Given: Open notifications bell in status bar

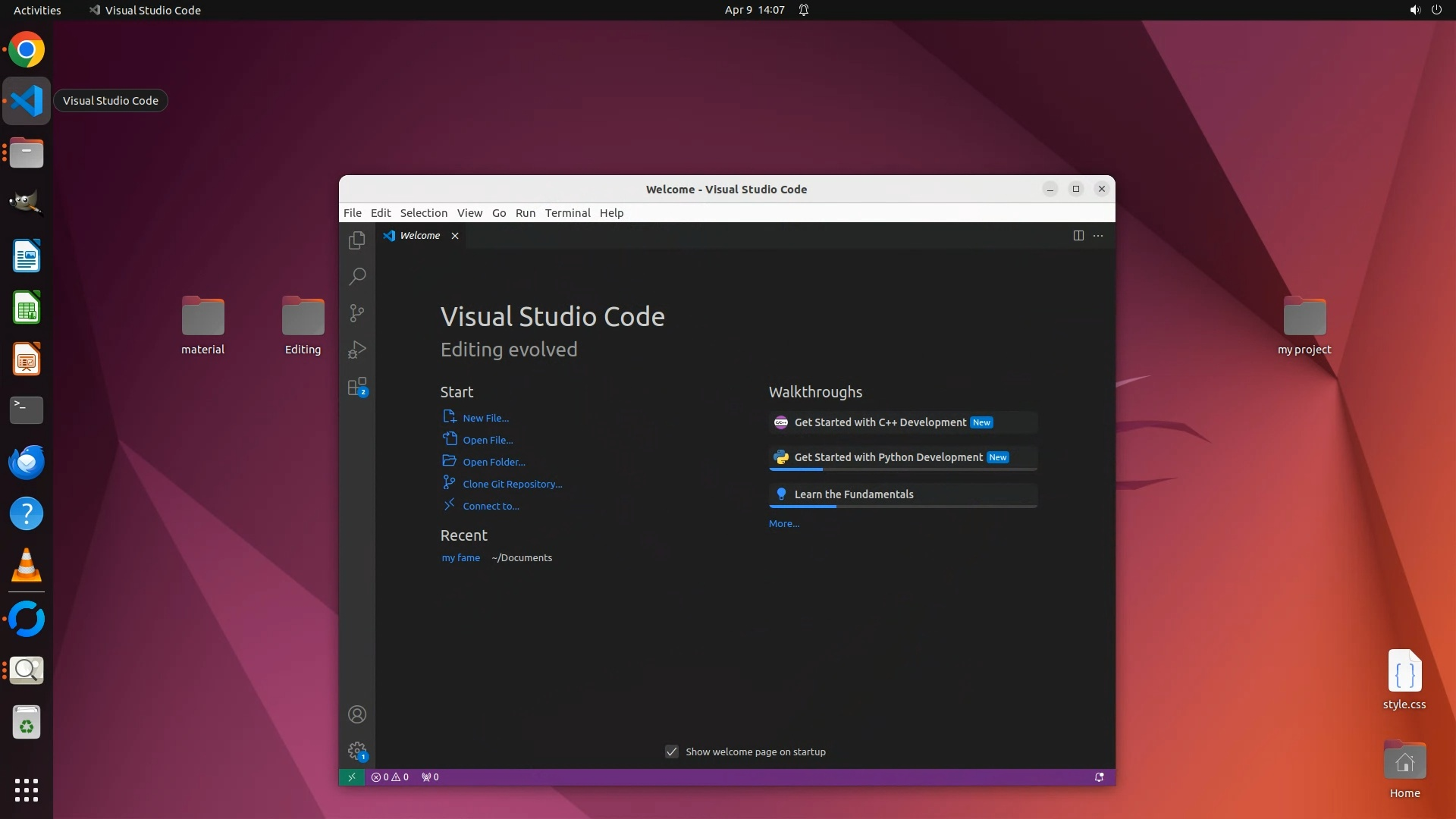Looking at the screenshot, I should (1099, 777).
